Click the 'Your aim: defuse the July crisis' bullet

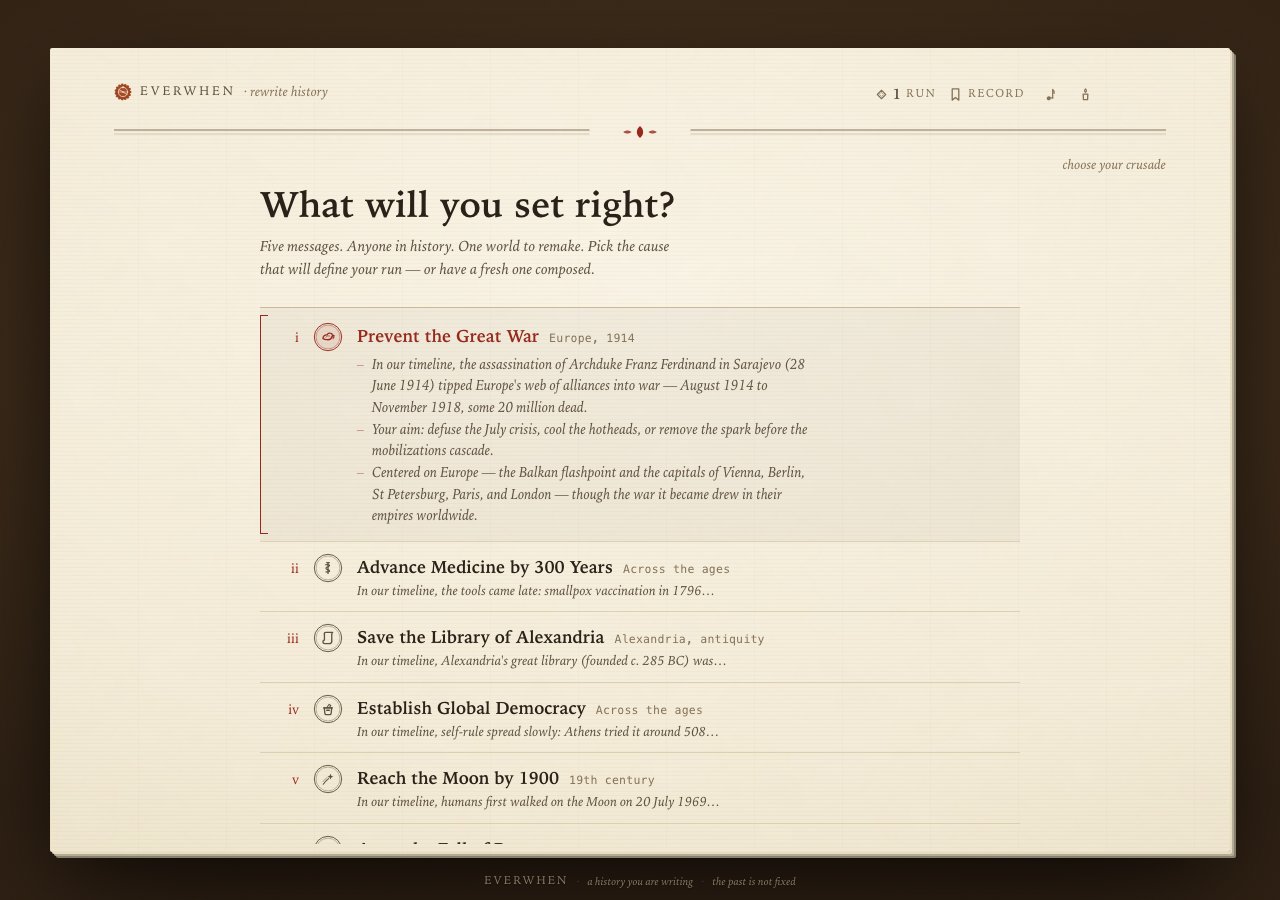589,440
